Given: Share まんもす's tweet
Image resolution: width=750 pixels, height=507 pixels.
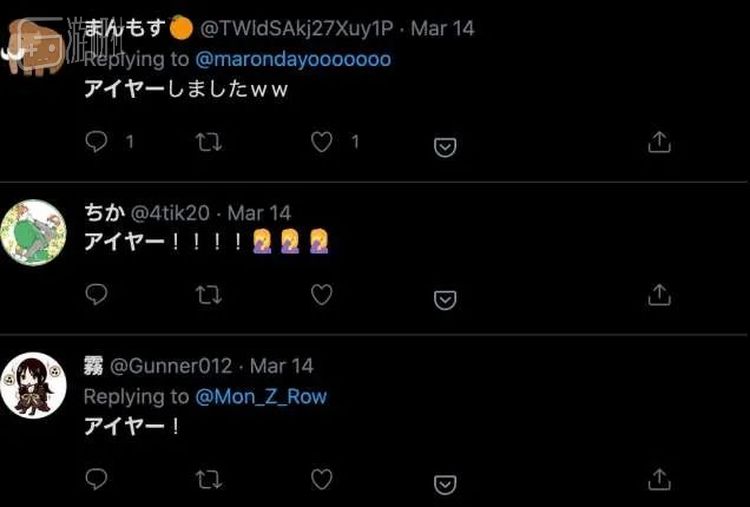Looking at the screenshot, I should 659,143.
